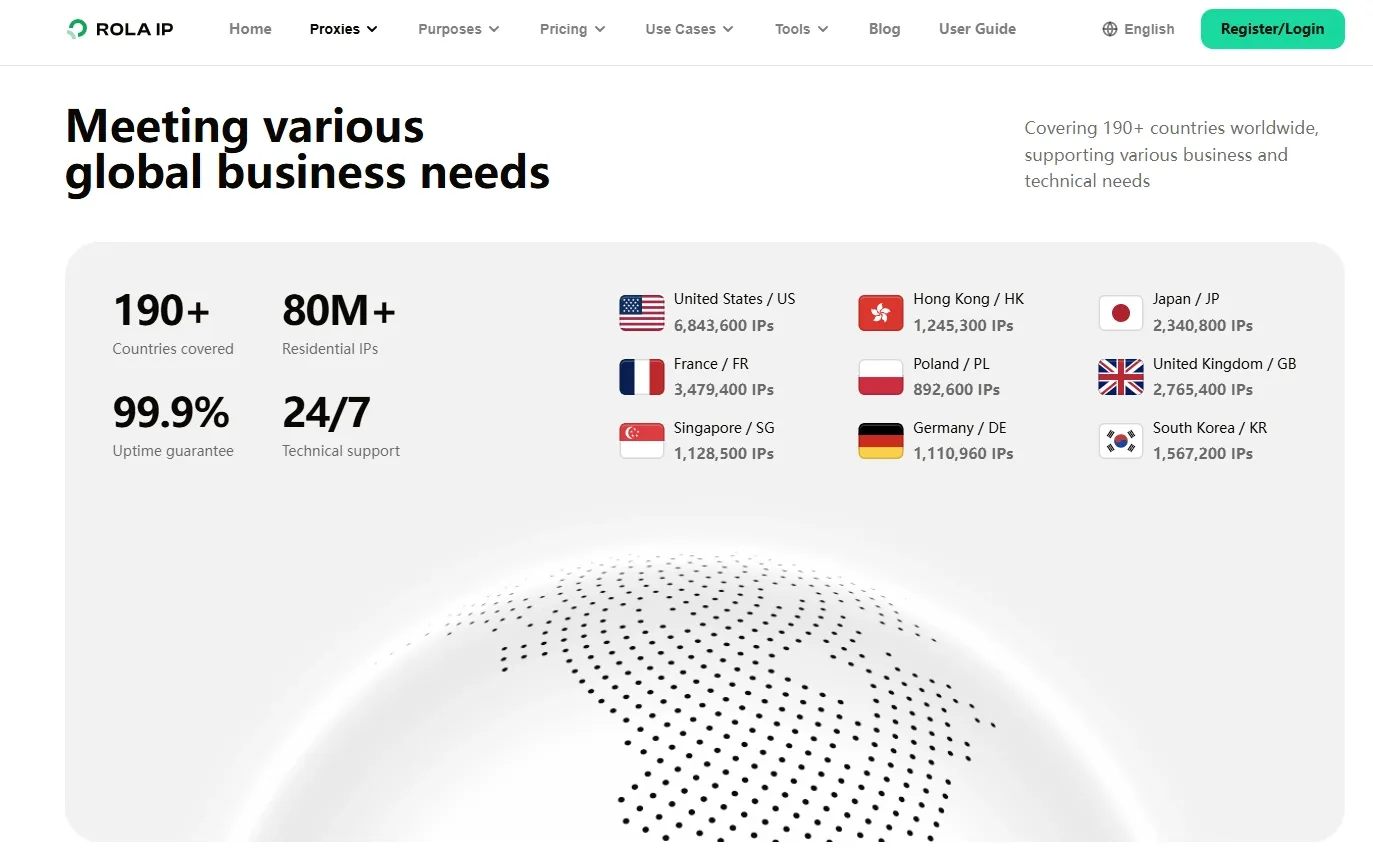The height and width of the screenshot is (859, 1373).
Task: Click the 892,600 IPs count
Action: coord(956,390)
